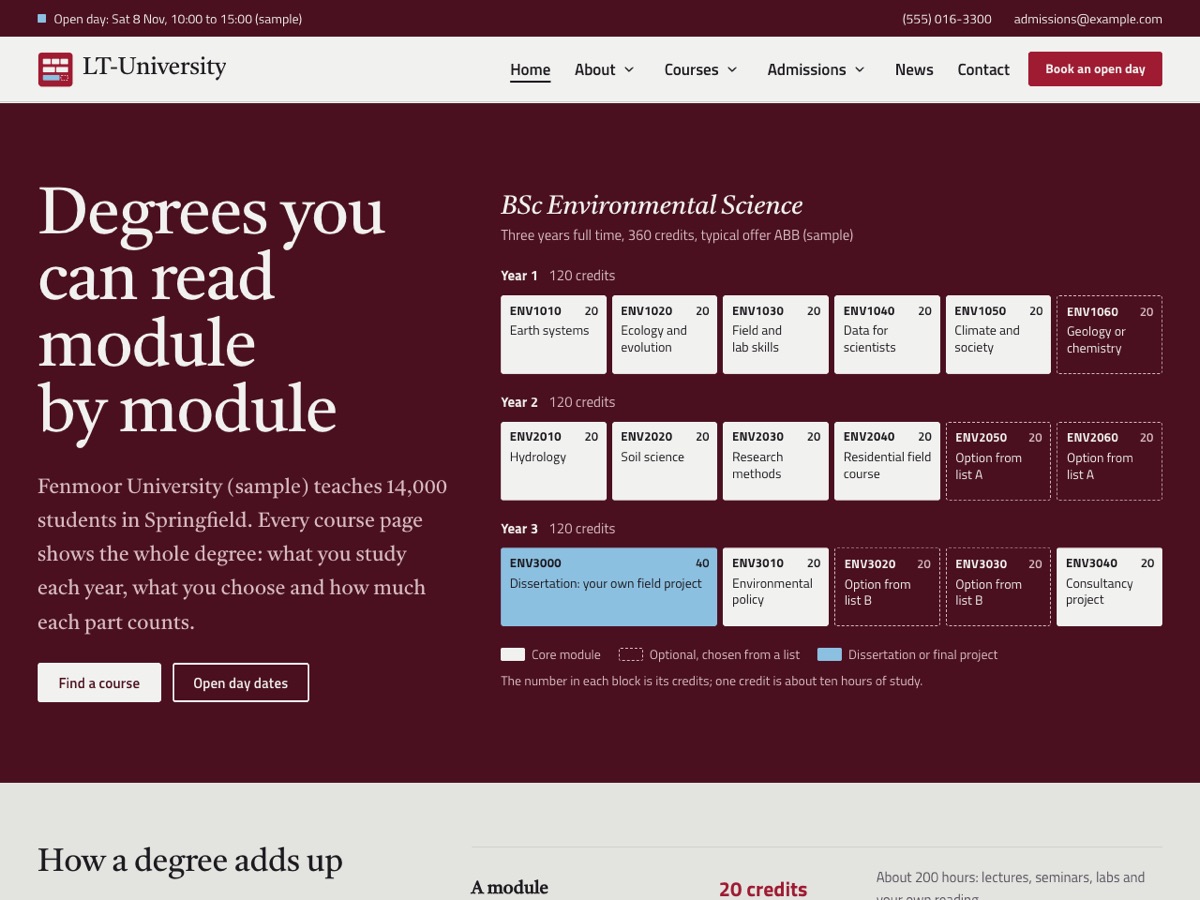Click the Year 3 label
Screen dimensions: 1200x900
click(x=519, y=528)
